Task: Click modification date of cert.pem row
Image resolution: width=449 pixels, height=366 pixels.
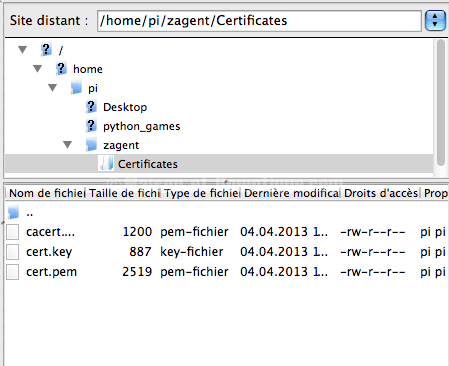Action: pos(284,272)
